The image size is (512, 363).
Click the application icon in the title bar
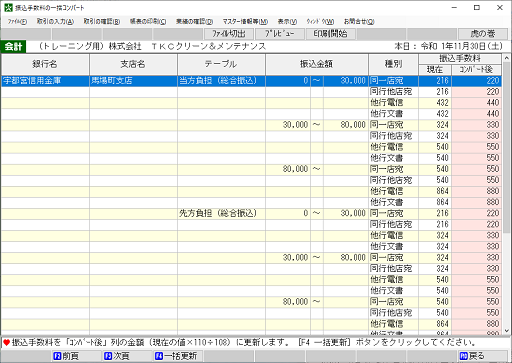pyautogui.click(x=8, y=7)
